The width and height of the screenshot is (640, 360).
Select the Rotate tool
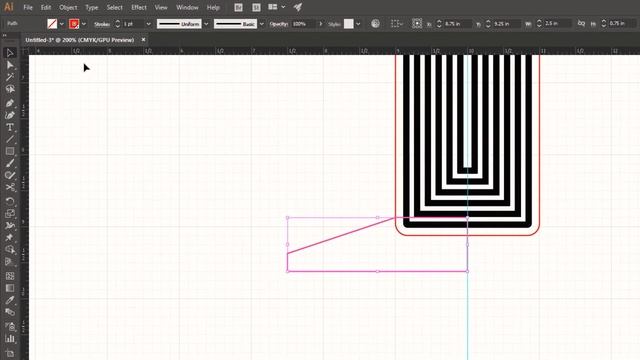[x=10, y=201]
